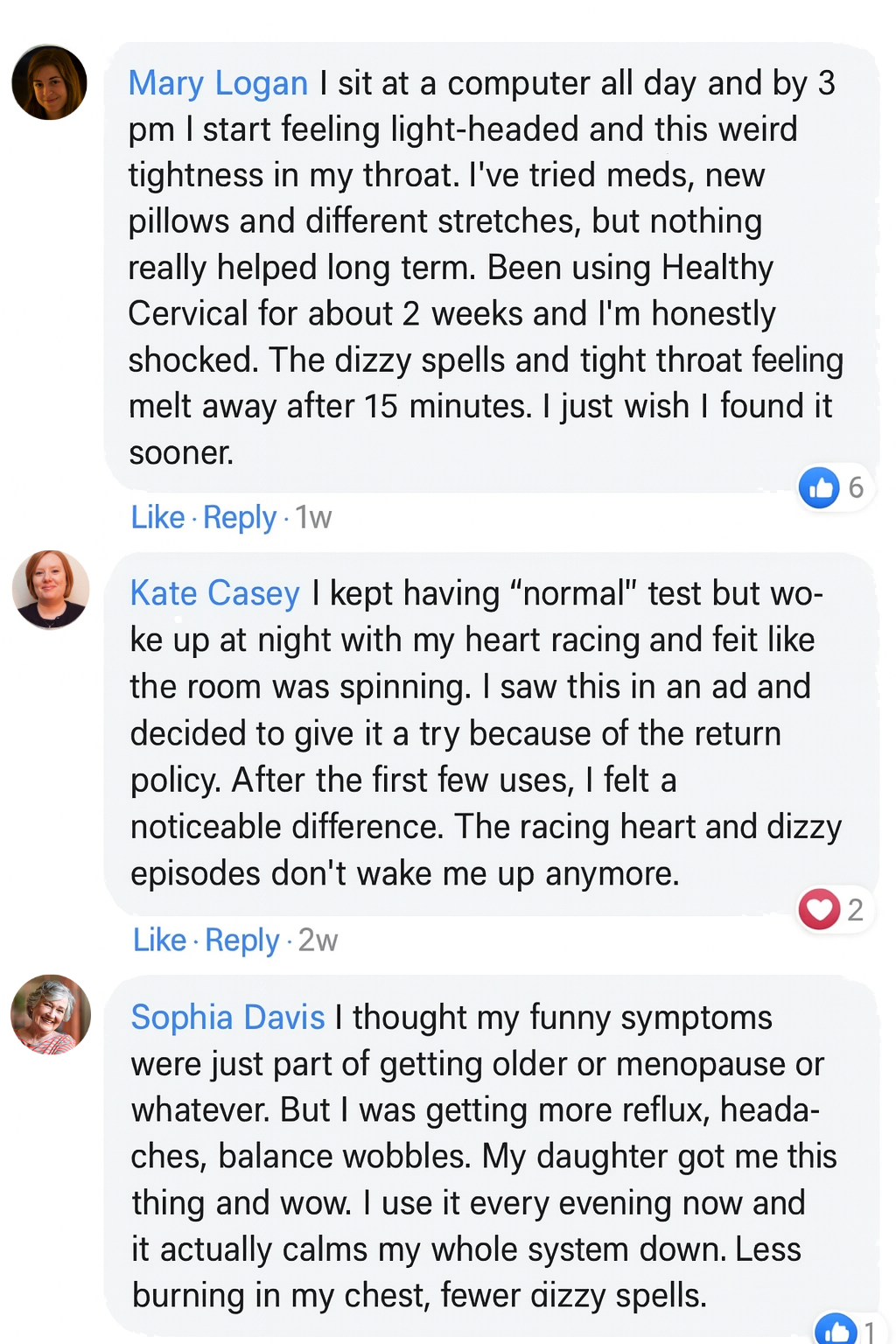896x1344 pixels.
Task: Open the Mary Logan name link
Action: [218, 83]
